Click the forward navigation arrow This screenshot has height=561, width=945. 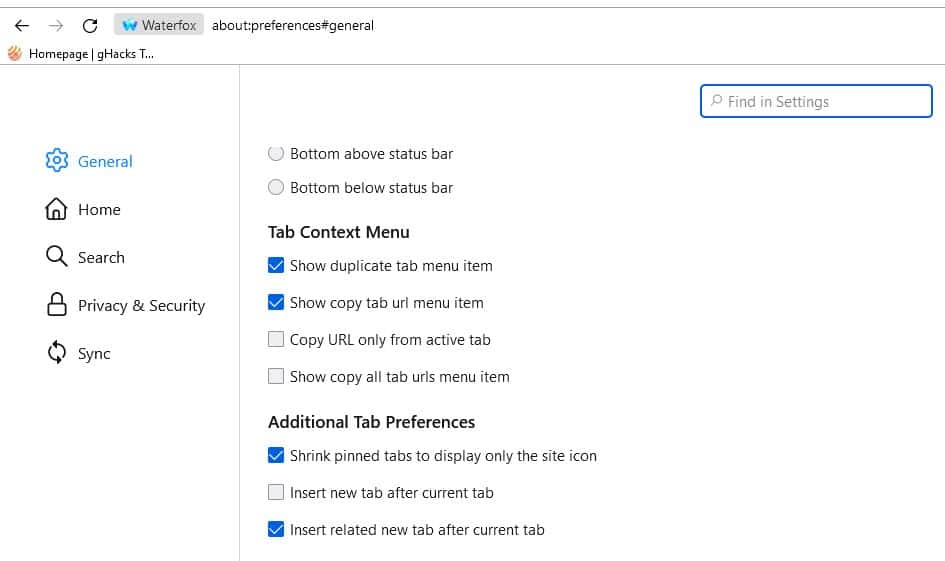(55, 25)
